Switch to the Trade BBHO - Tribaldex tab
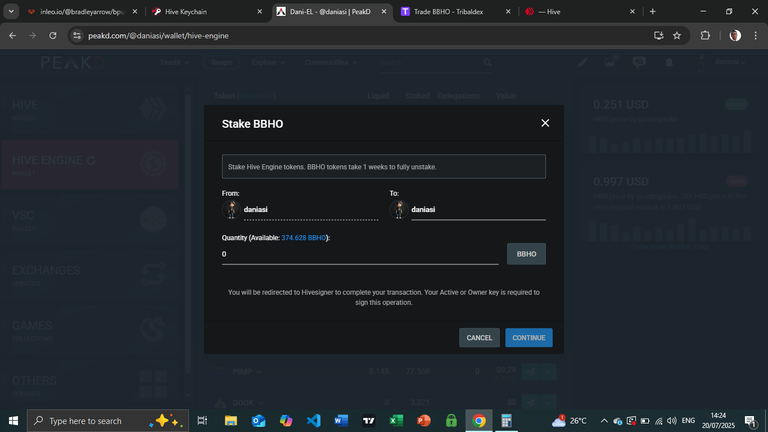Image resolution: width=768 pixels, height=432 pixels. (456, 11)
